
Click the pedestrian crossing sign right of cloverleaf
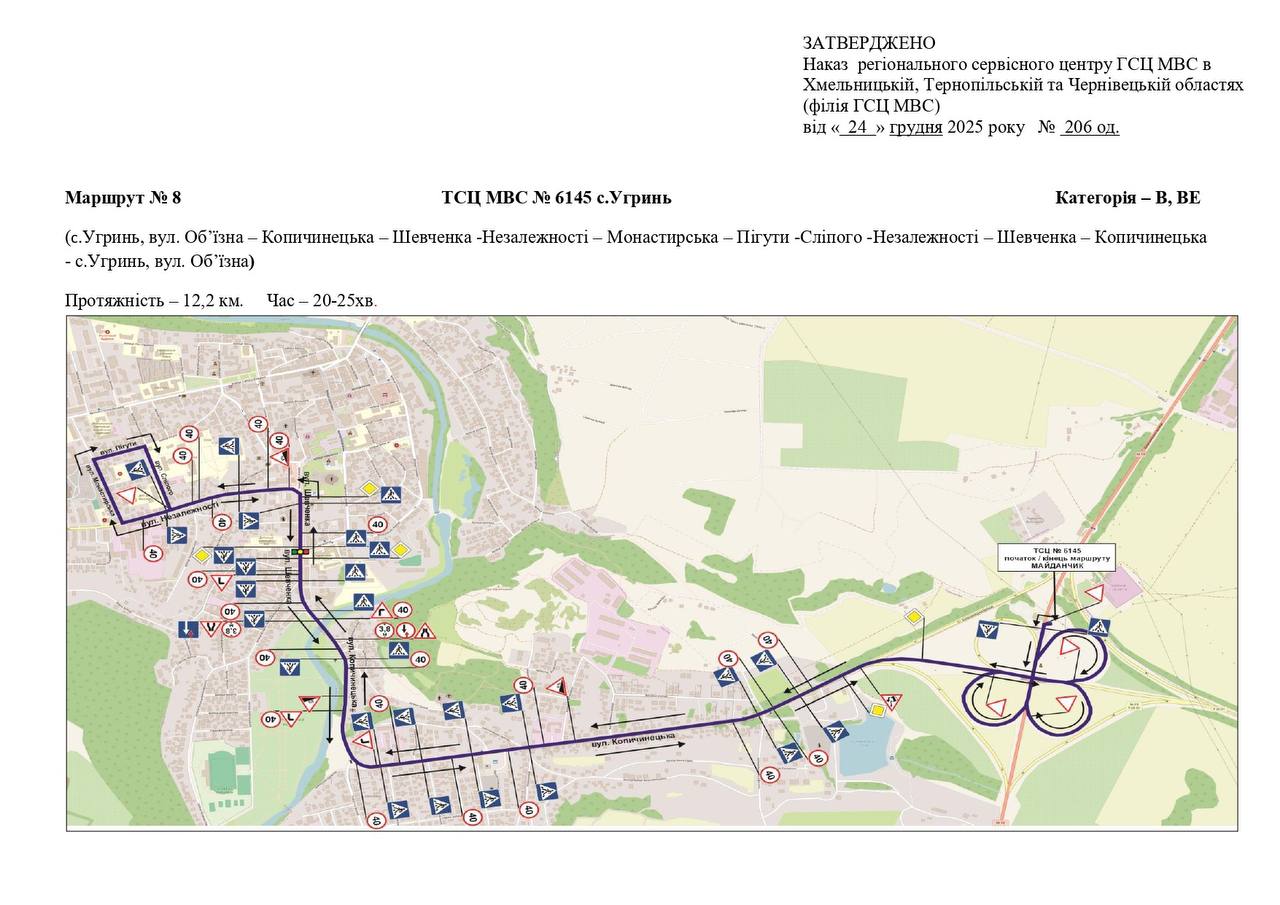click(x=1098, y=627)
